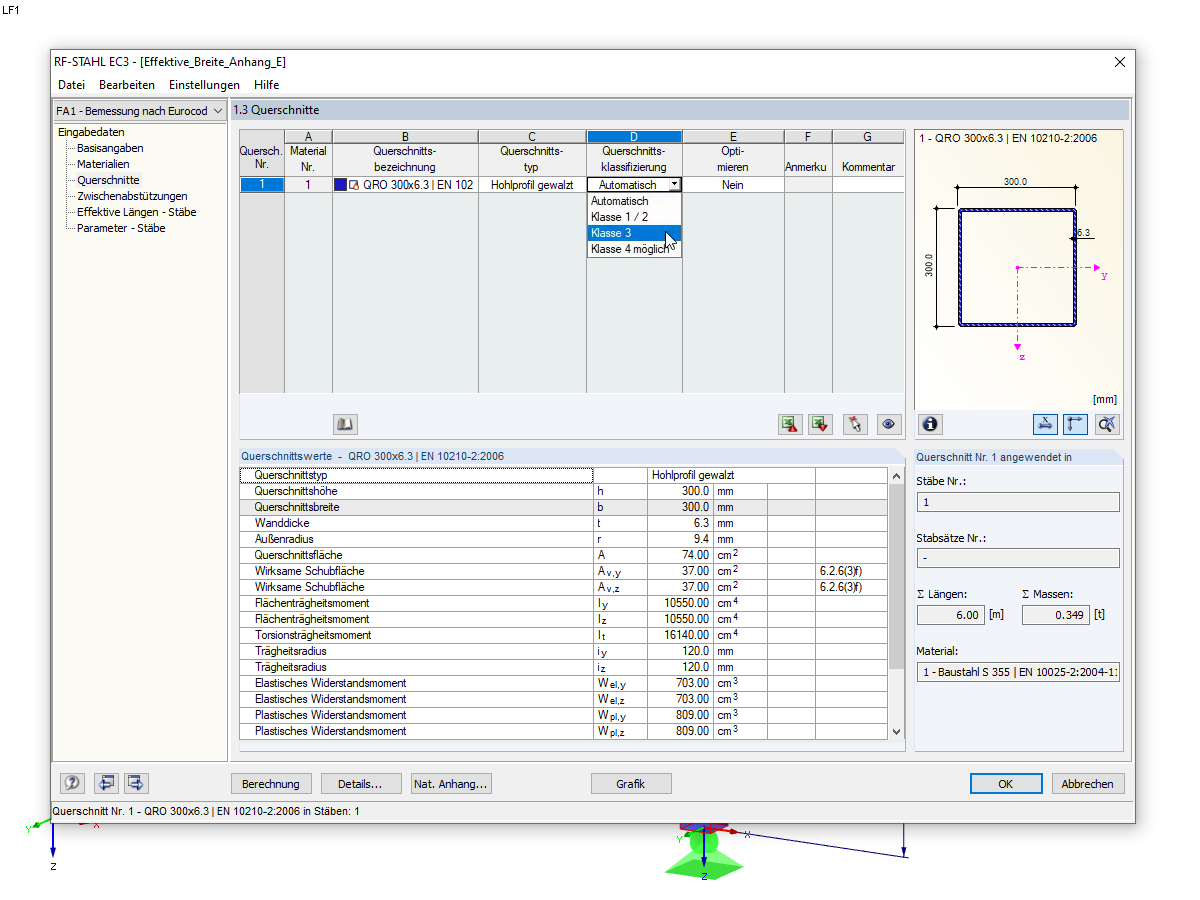Toggle dimensions display in cross-section preview
The width and height of the screenshot is (1200, 900).
[x=1045, y=424]
